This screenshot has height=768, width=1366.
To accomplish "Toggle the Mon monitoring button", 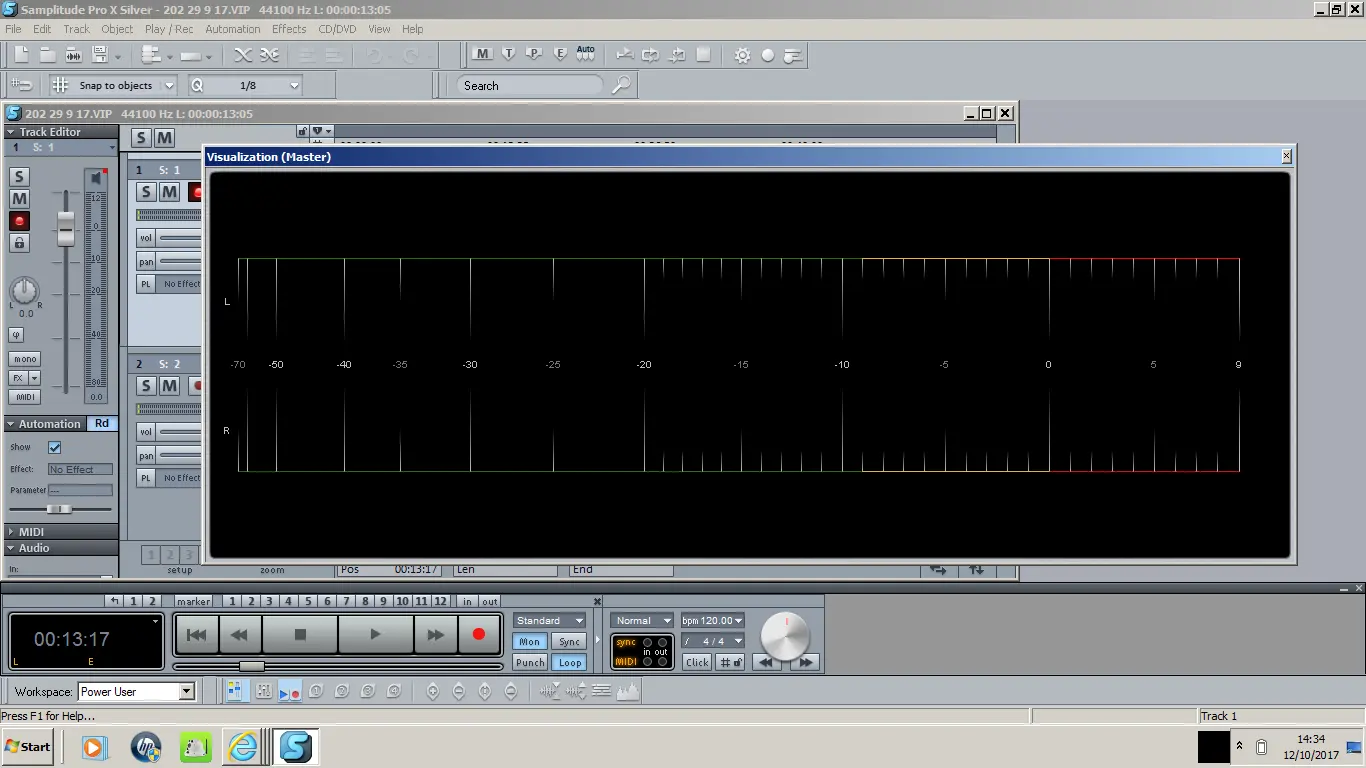I will coord(530,642).
